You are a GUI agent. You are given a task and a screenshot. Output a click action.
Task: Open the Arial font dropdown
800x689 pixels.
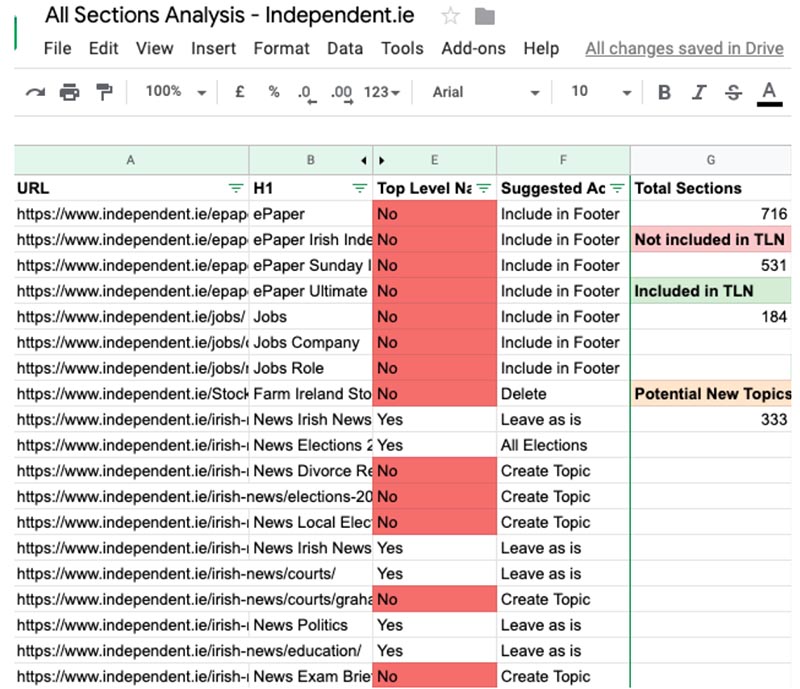point(486,92)
